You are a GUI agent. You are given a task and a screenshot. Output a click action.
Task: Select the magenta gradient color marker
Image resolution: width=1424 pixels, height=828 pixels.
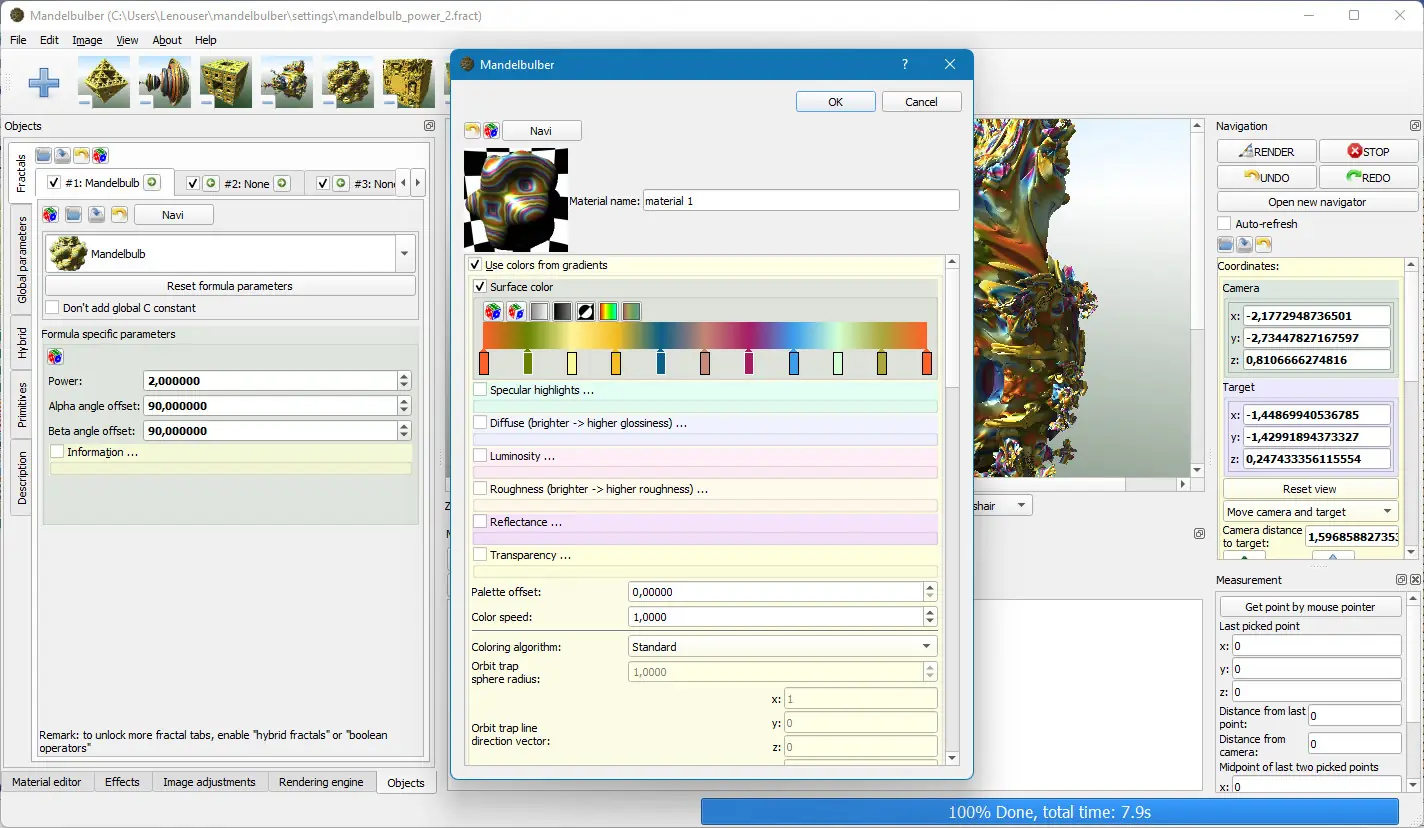coord(749,362)
